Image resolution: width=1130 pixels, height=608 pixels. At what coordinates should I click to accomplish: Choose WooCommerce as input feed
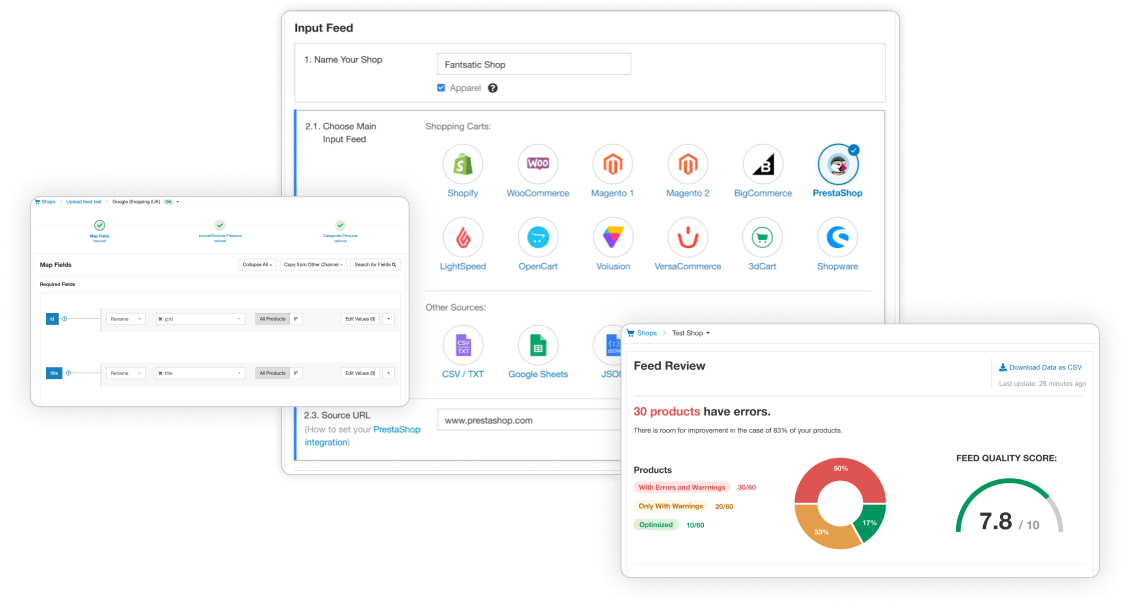click(x=538, y=164)
